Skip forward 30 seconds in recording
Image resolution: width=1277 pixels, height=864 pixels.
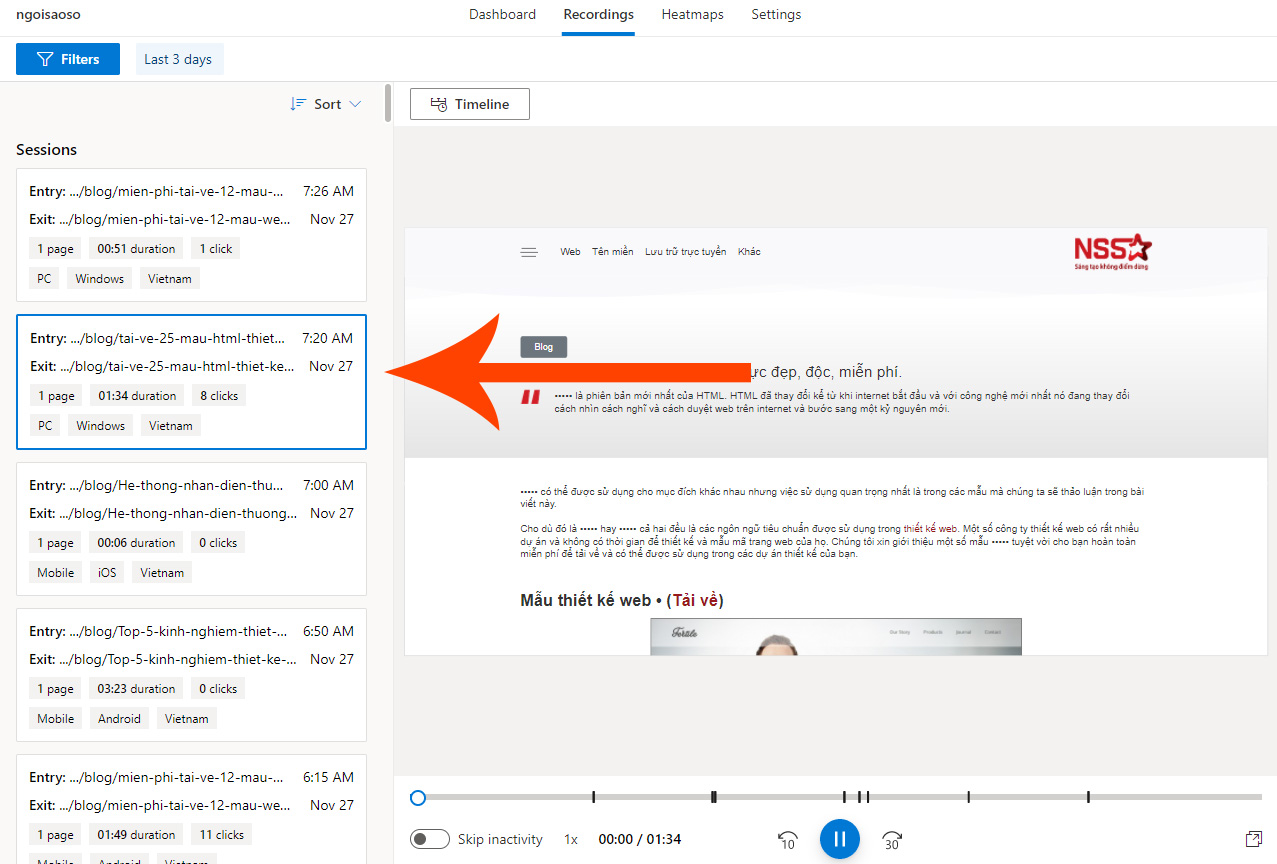point(892,840)
